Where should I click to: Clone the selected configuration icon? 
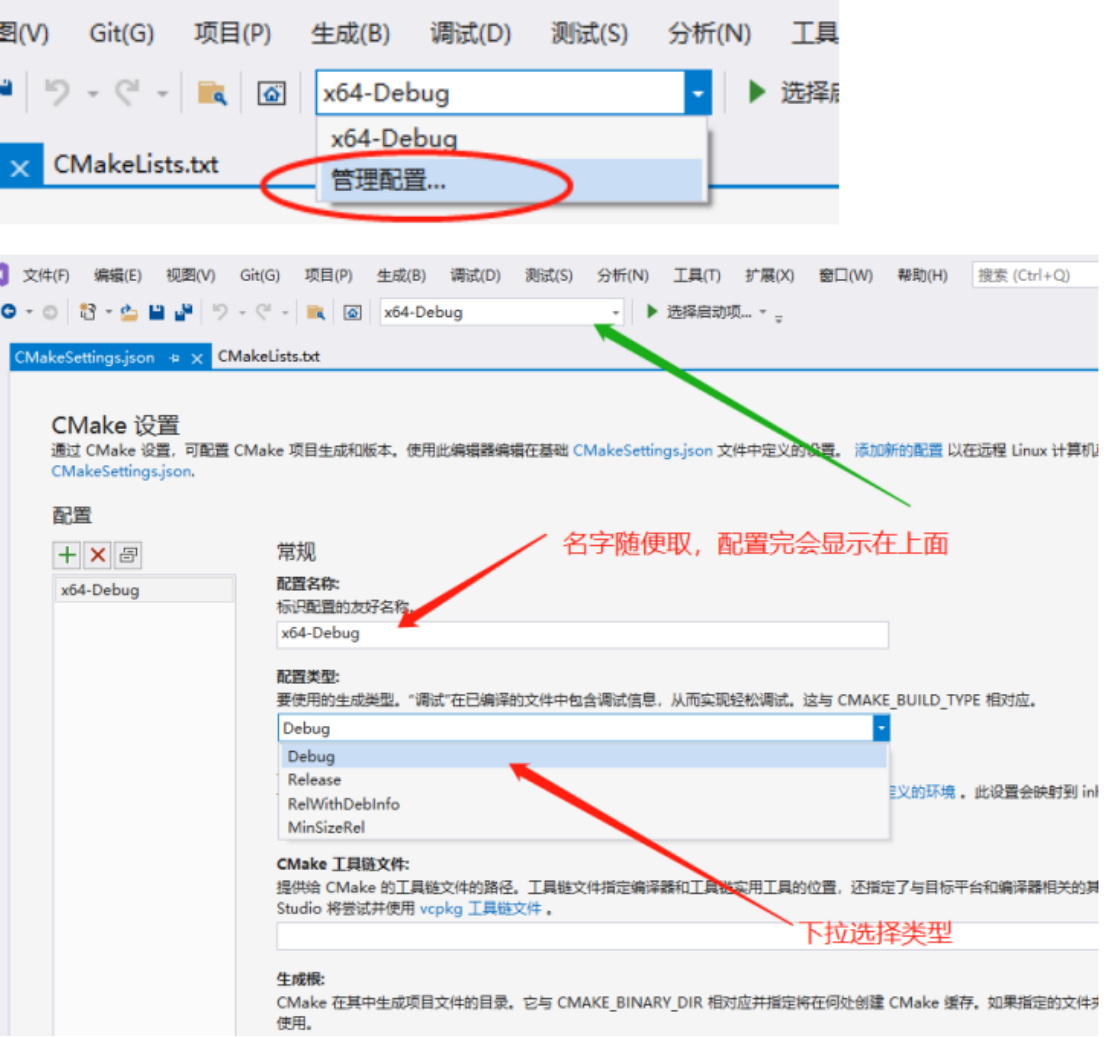tap(128, 555)
